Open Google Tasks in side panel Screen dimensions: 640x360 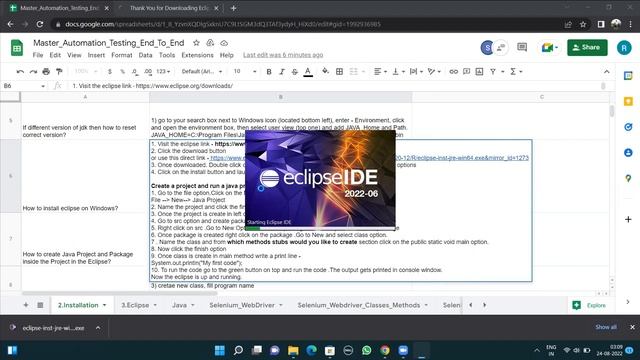coord(628,127)
